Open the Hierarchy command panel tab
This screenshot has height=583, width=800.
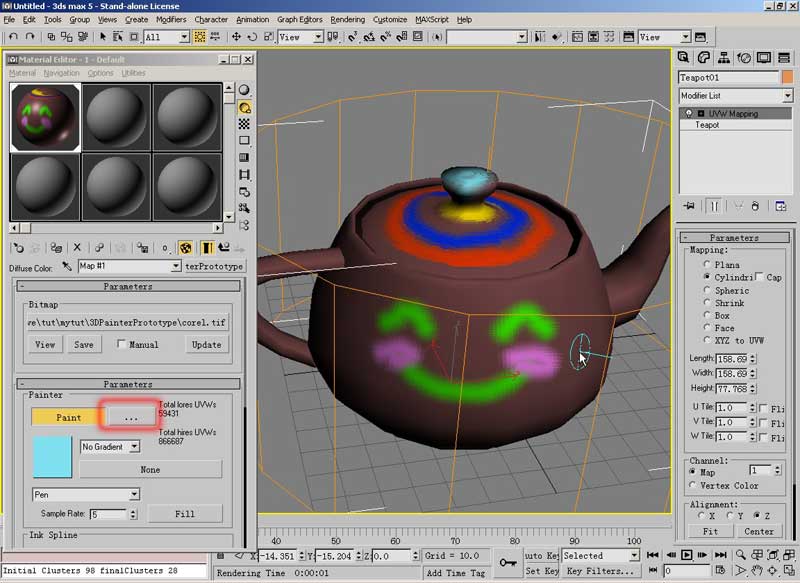[725, 57]
